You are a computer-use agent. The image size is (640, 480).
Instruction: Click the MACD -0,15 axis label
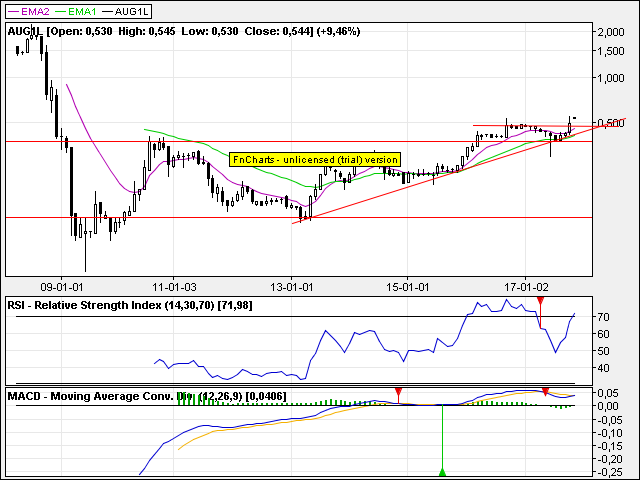611,447
